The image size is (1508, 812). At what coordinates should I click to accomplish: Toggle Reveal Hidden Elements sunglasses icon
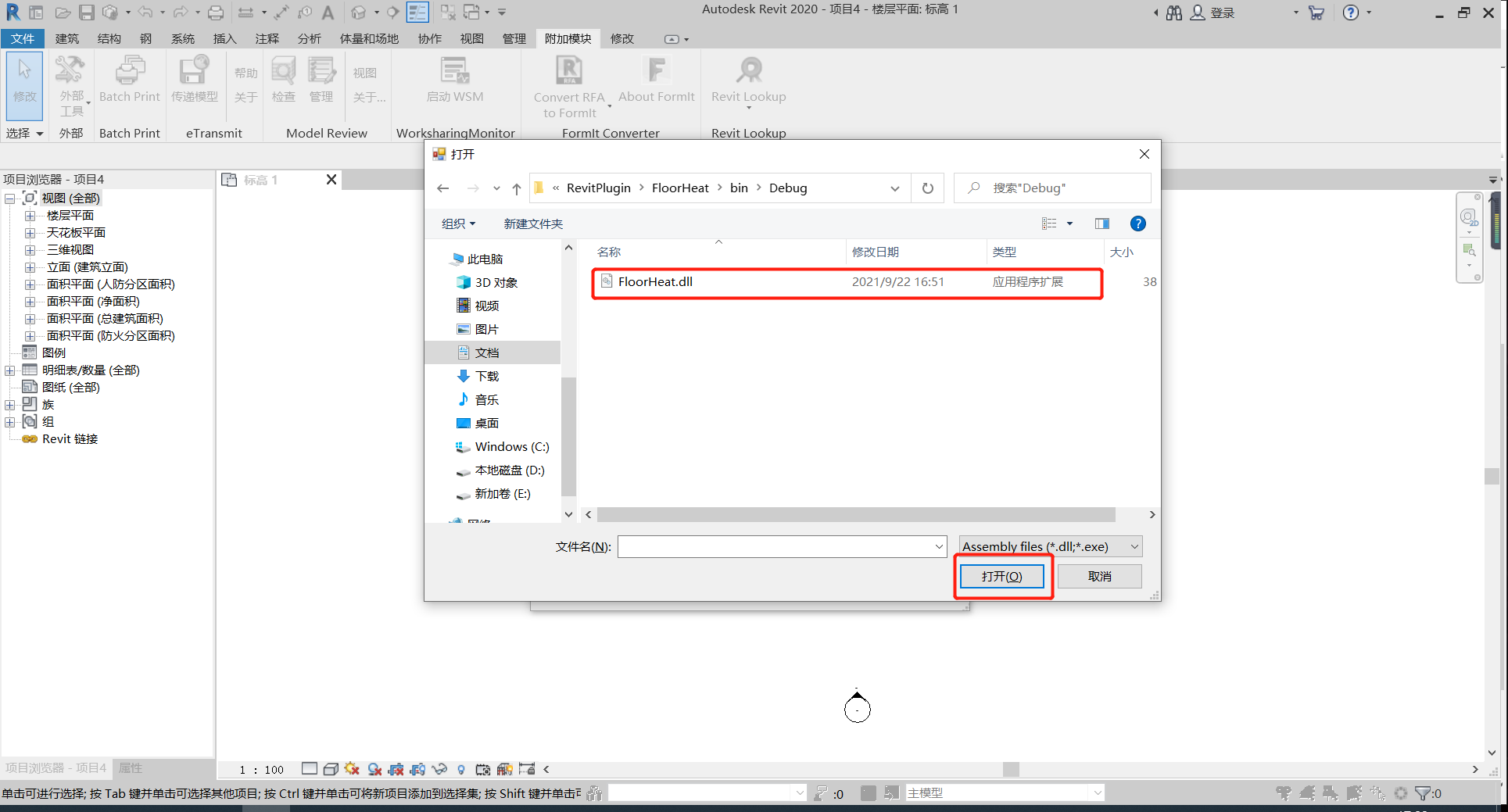[x=439, y=769]
